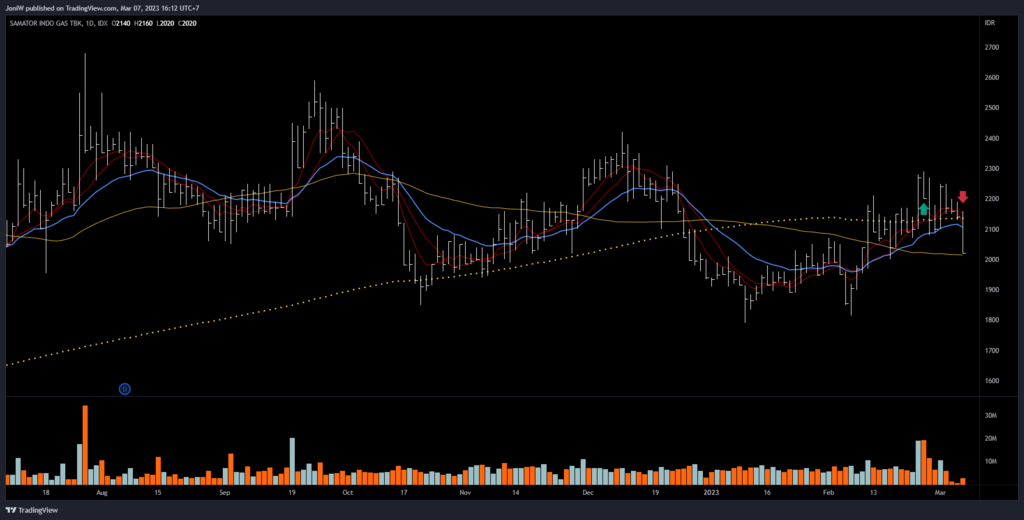Select the Aug label on time axis
The width and height of the screenshot is (1024, 520).
point(101,493)
